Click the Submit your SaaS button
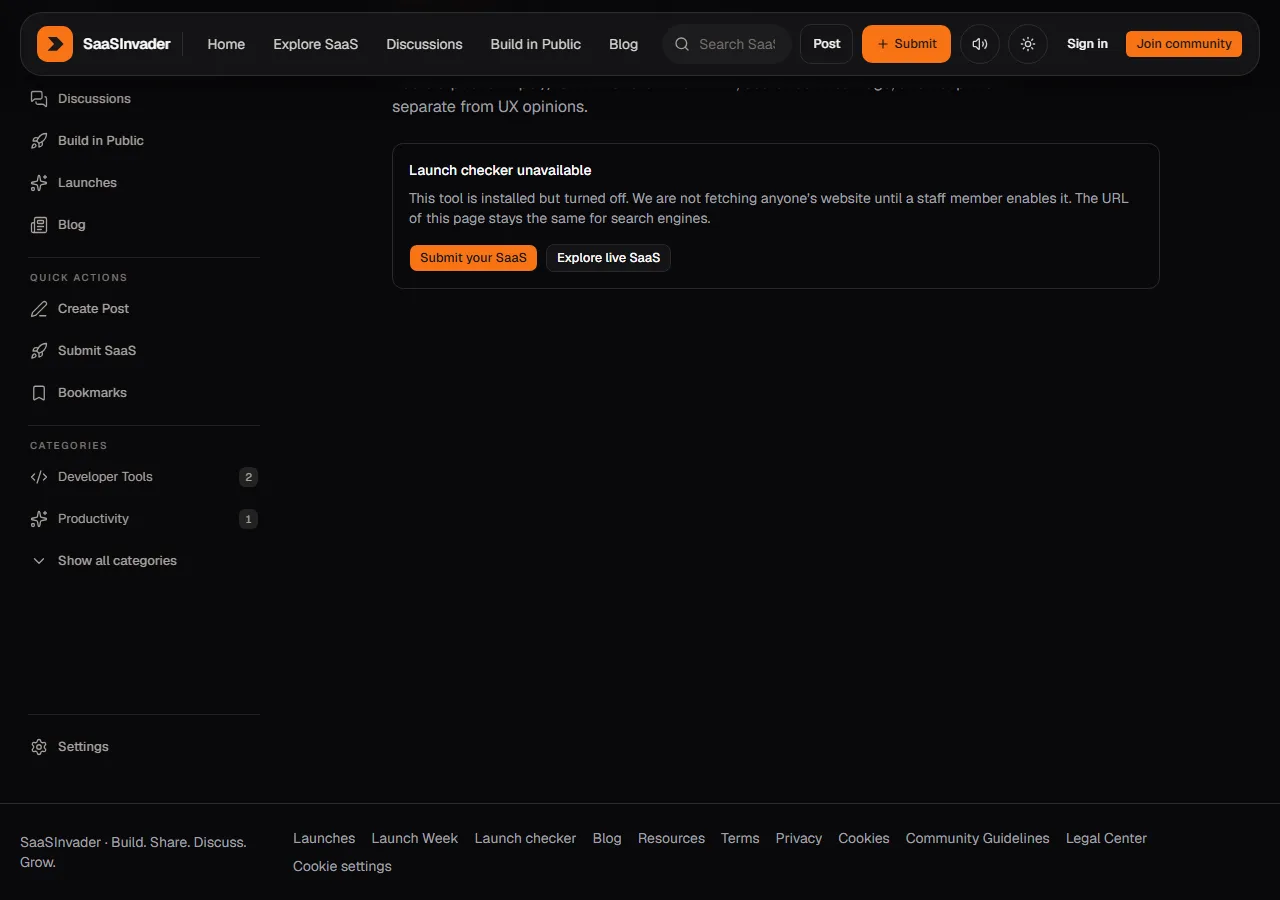The width and height of the screenshot is (1280, 900). click(x=473, y=258)
